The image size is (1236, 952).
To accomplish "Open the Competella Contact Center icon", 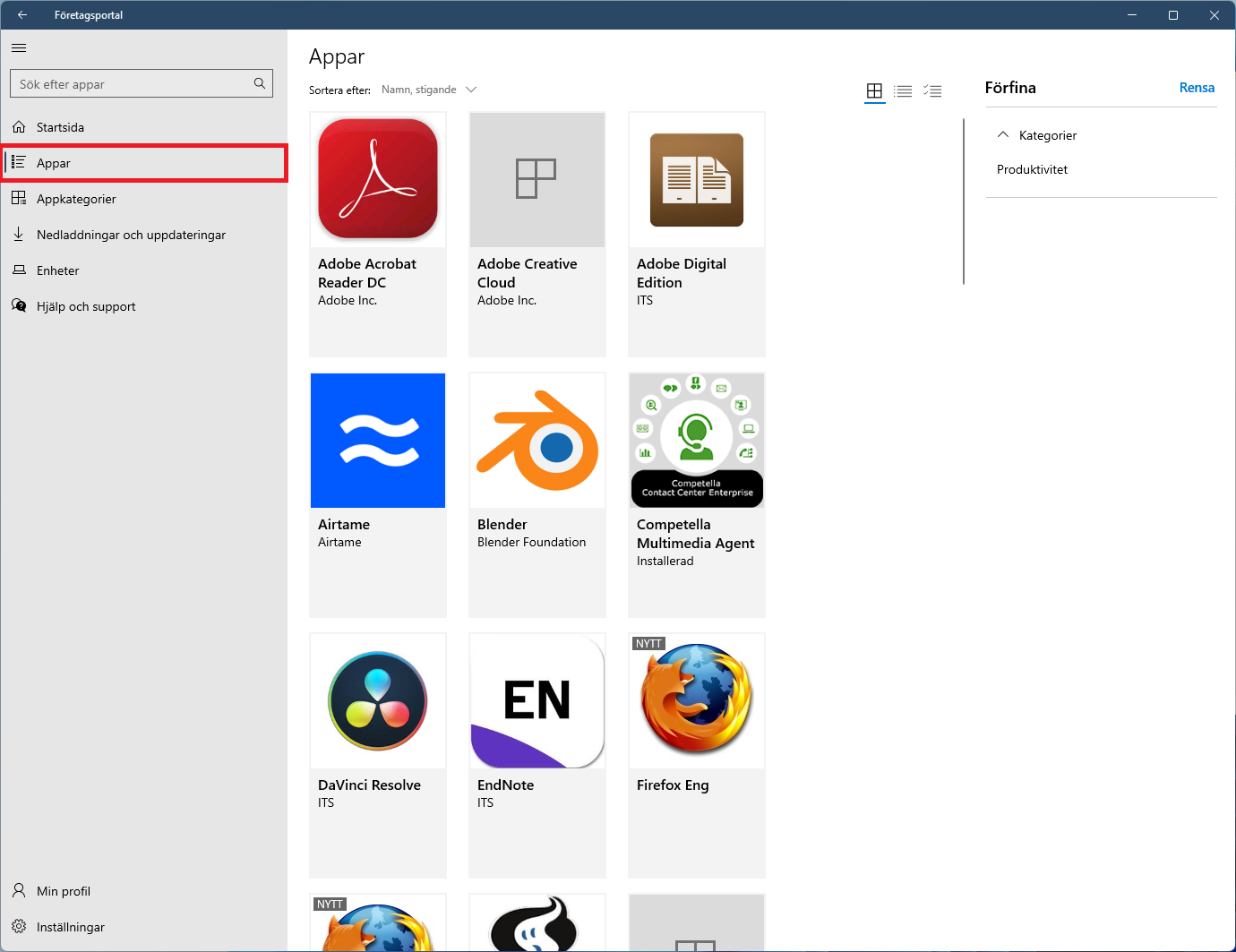I will (x=697, y=441).
